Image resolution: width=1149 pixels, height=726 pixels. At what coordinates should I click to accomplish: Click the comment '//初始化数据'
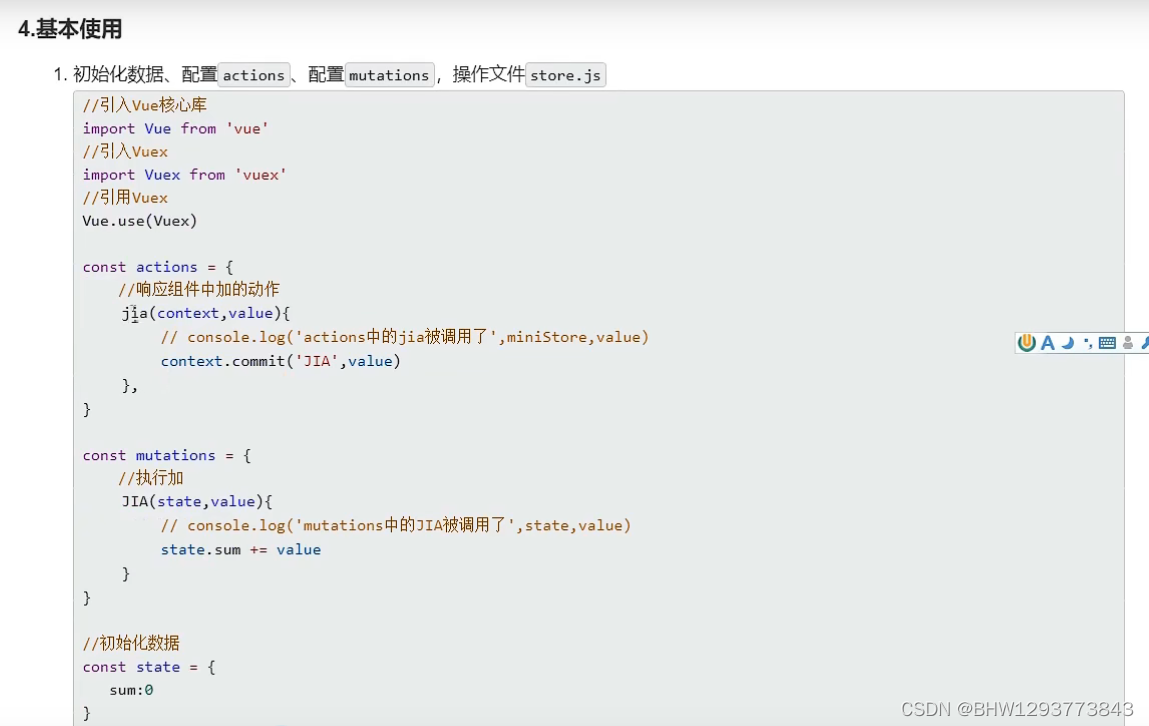pyautogui.click(x=130, y=643)
